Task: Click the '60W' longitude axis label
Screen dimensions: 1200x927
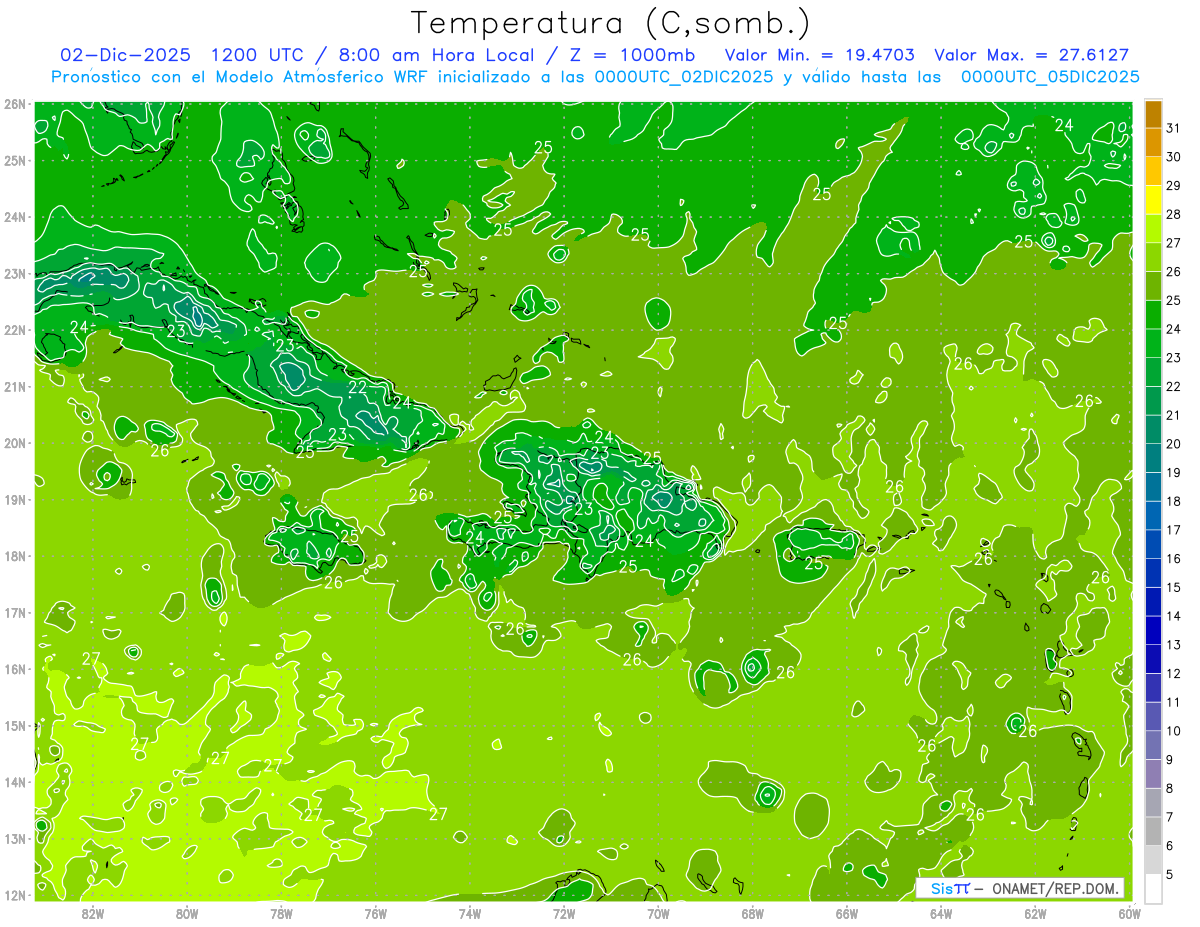Action: 1129,913
